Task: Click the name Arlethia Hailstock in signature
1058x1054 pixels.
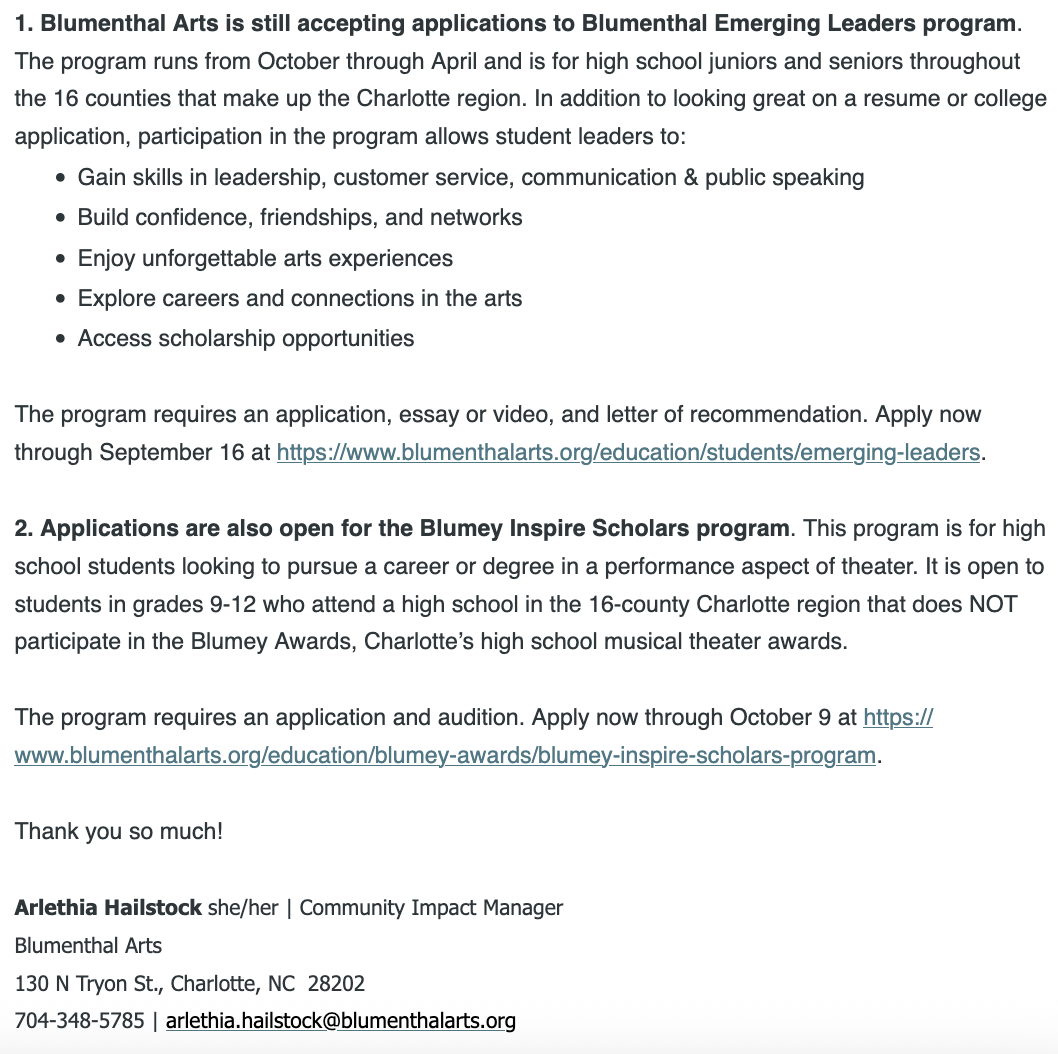Action: (x=108, y=908)
